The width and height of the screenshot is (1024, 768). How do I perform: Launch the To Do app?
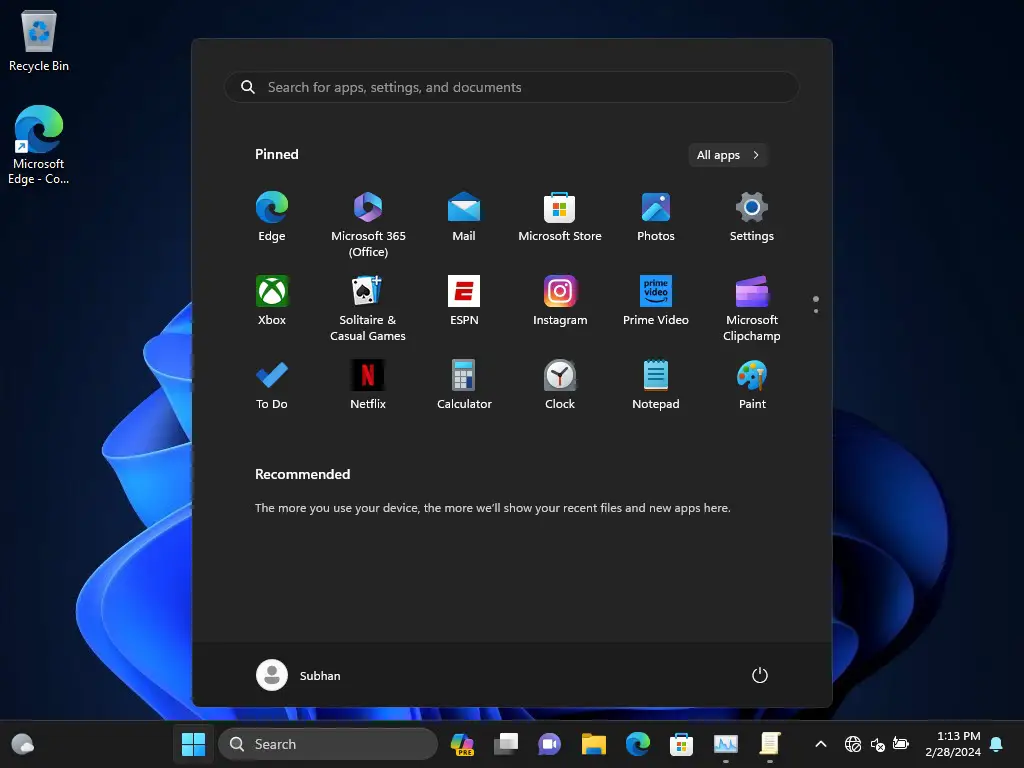coord(272,385)
